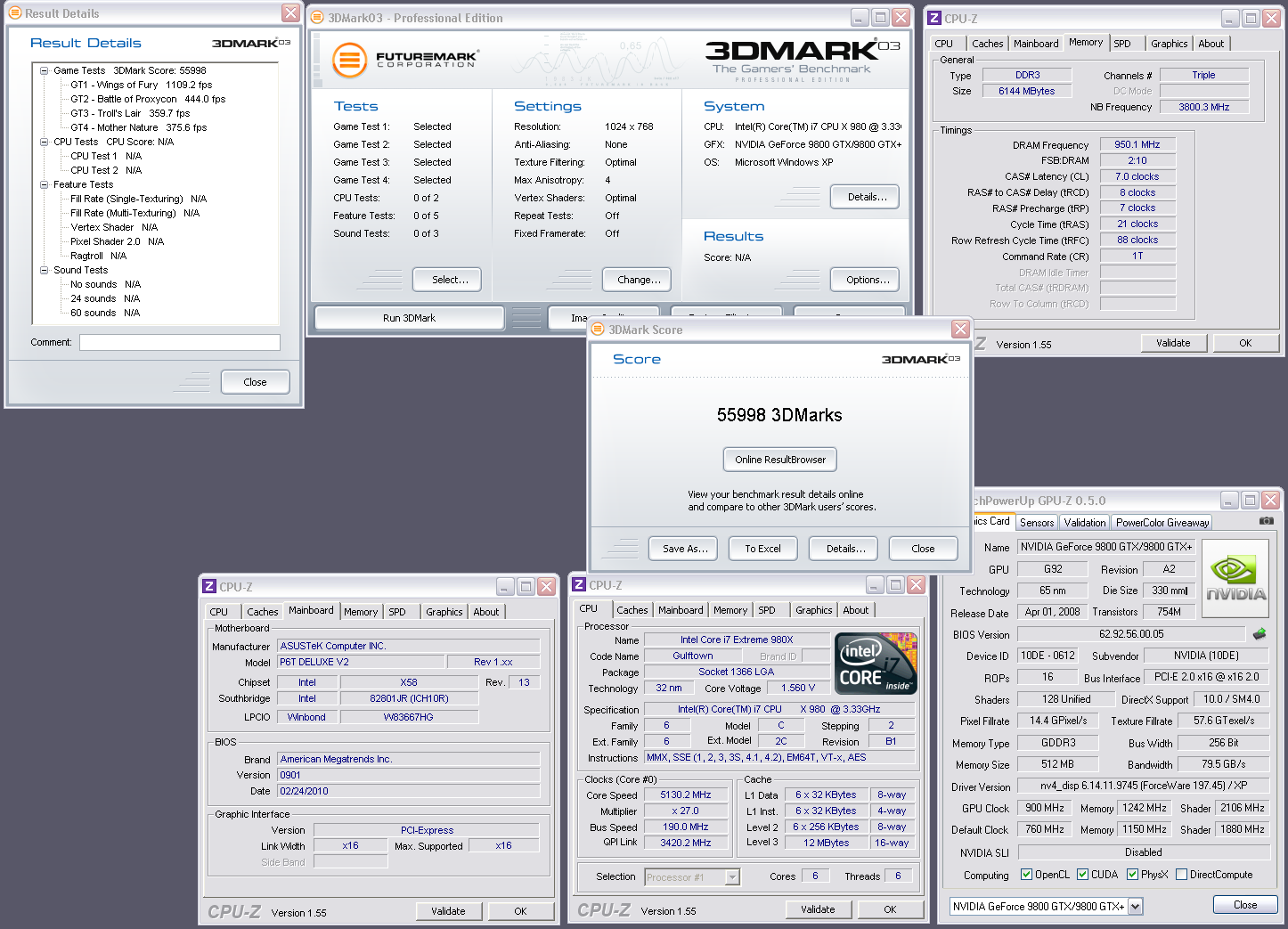Open Mainboard tab in CPU-Z CPU window

click(x=681, y=610)
